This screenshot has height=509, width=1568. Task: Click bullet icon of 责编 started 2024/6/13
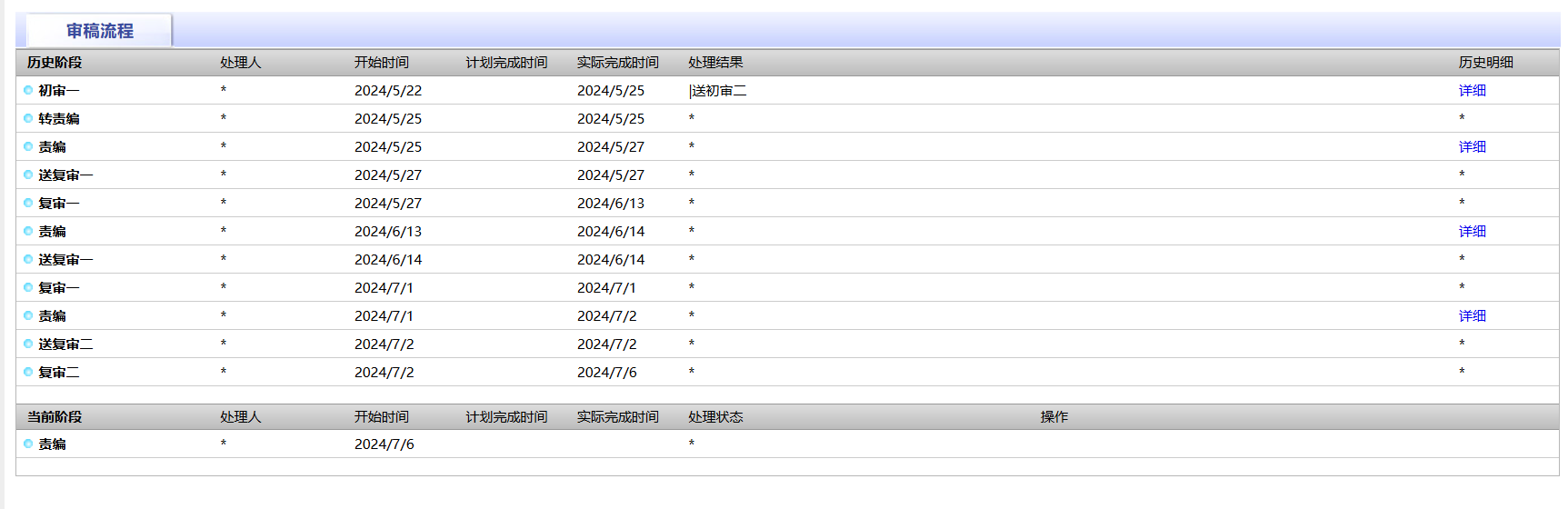28,231
